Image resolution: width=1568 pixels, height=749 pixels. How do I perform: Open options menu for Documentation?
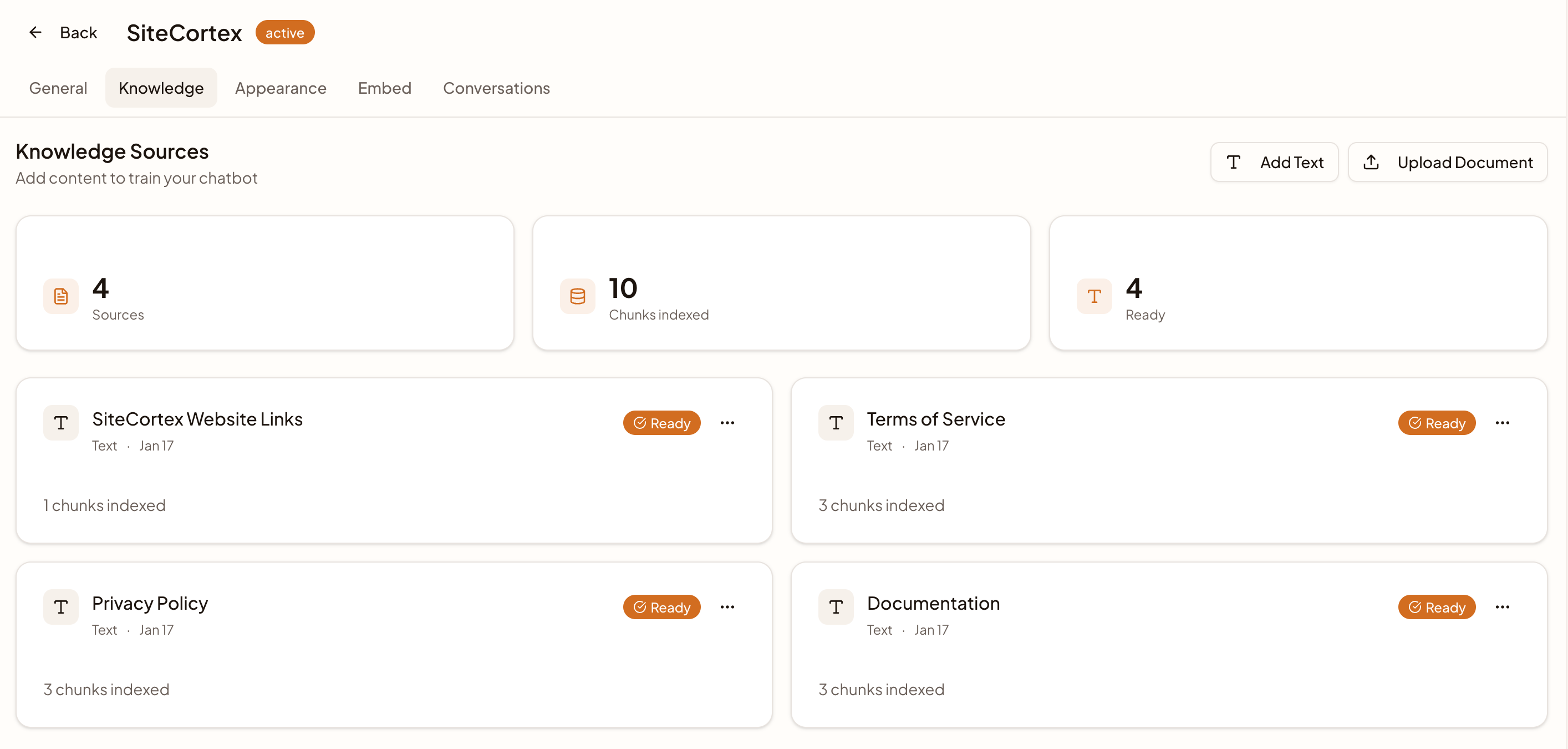pos(1501,607)
